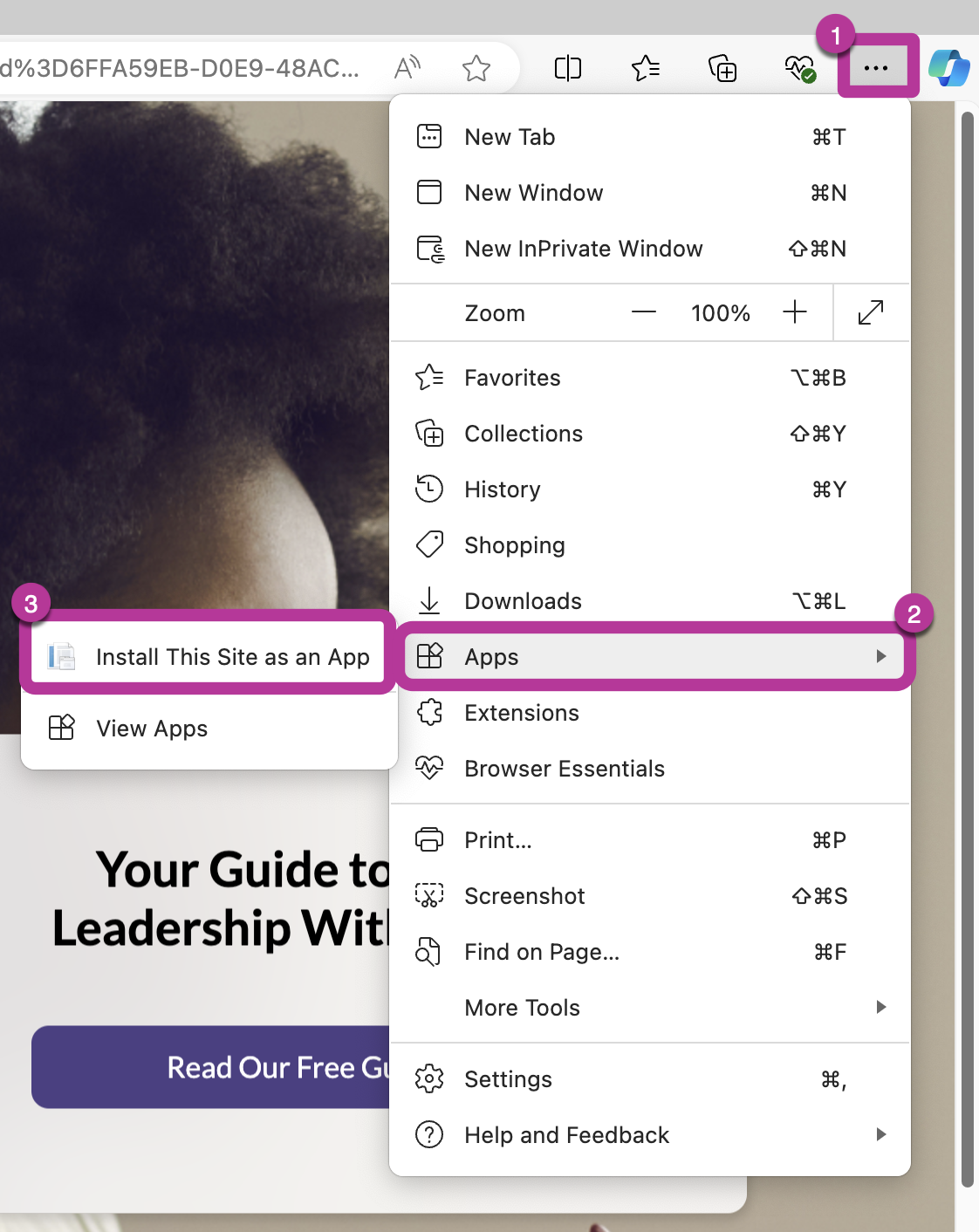
Task: Click the Settings and more ellipsis button
Action: click(x=875, y=67)
